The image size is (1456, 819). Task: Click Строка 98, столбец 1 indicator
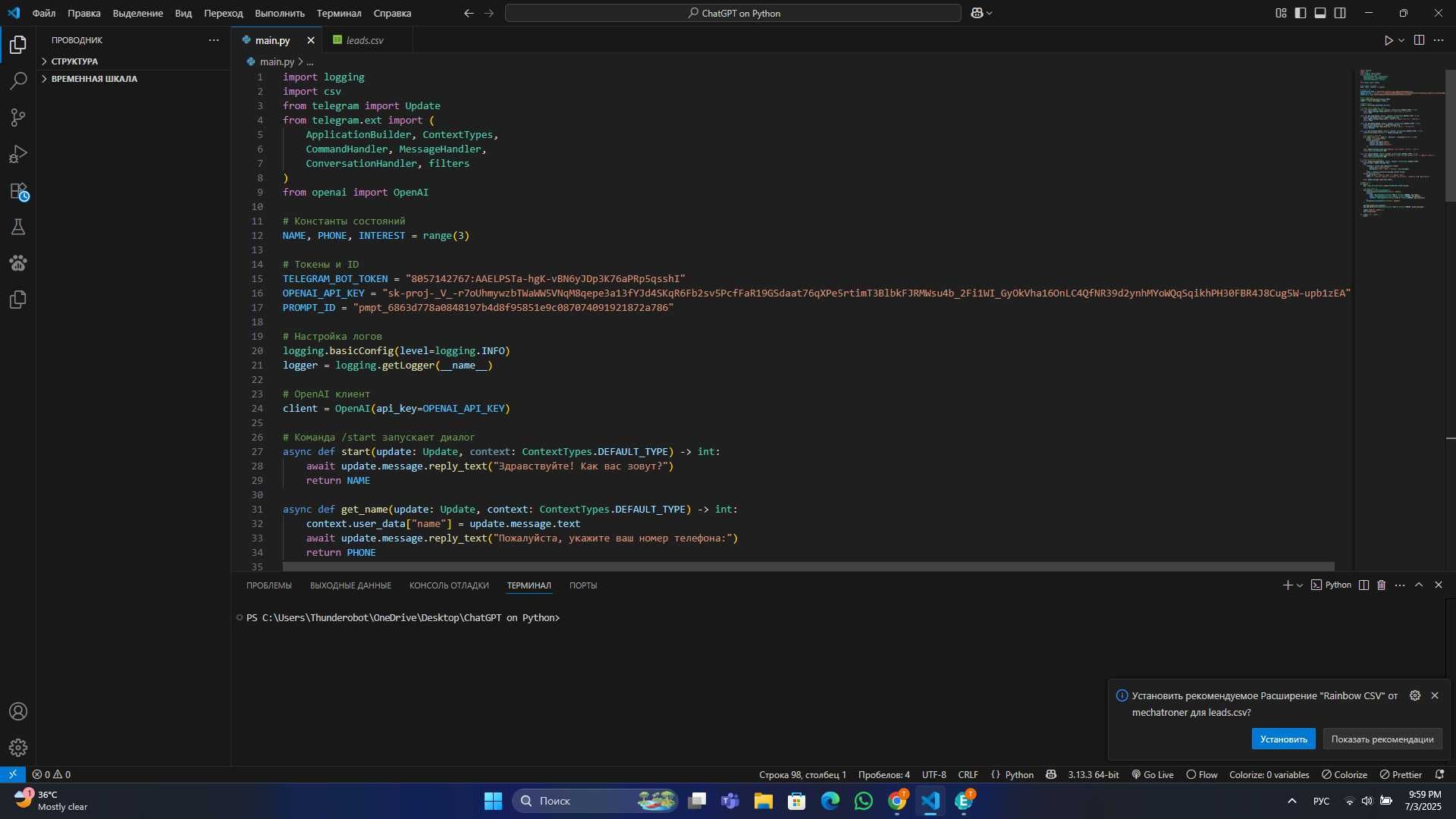(x=802, y=774)
